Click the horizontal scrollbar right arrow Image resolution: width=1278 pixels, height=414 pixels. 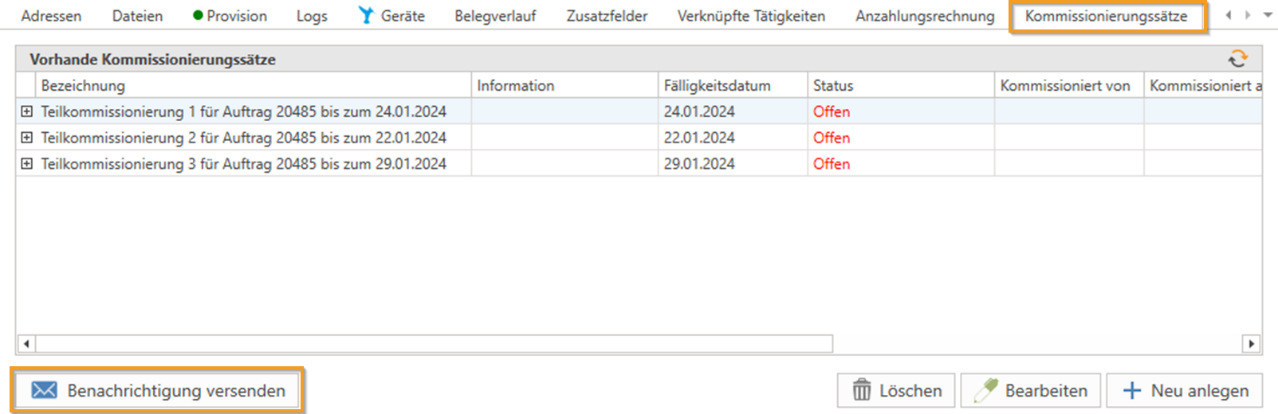click(1251, 344)
